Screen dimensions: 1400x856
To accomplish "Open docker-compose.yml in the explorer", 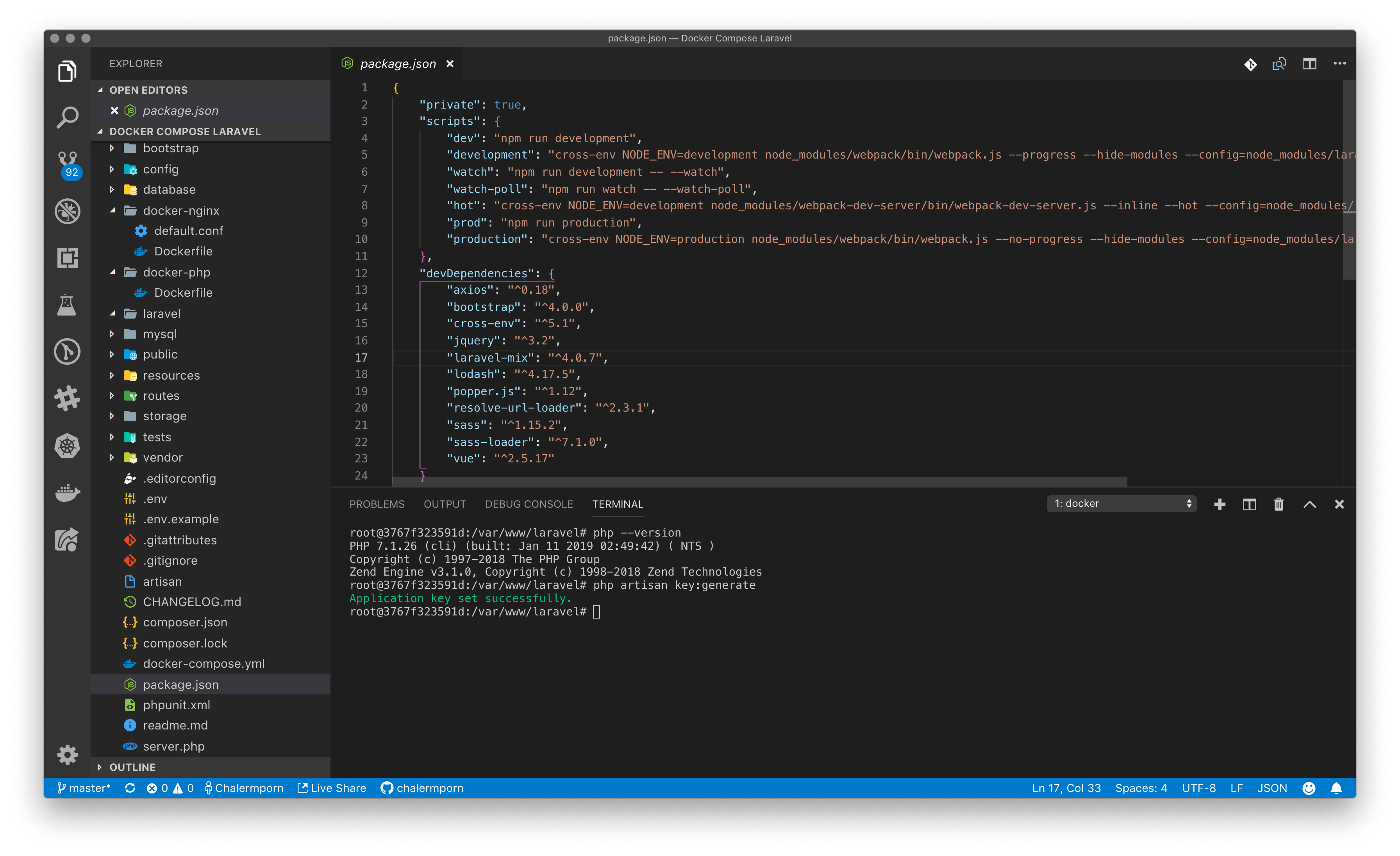I will [204, 663].
